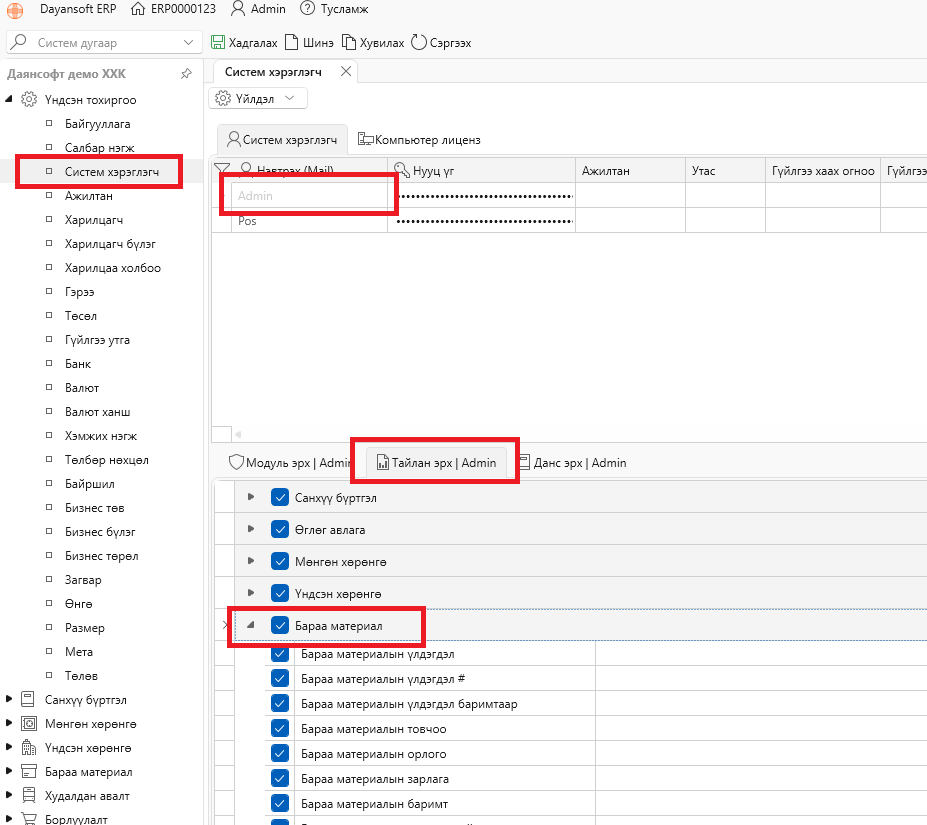Pin the Даянсофт демо ХХК panel
The height and width of the screenshot is (825, 927).
click(x=186, y=74)
